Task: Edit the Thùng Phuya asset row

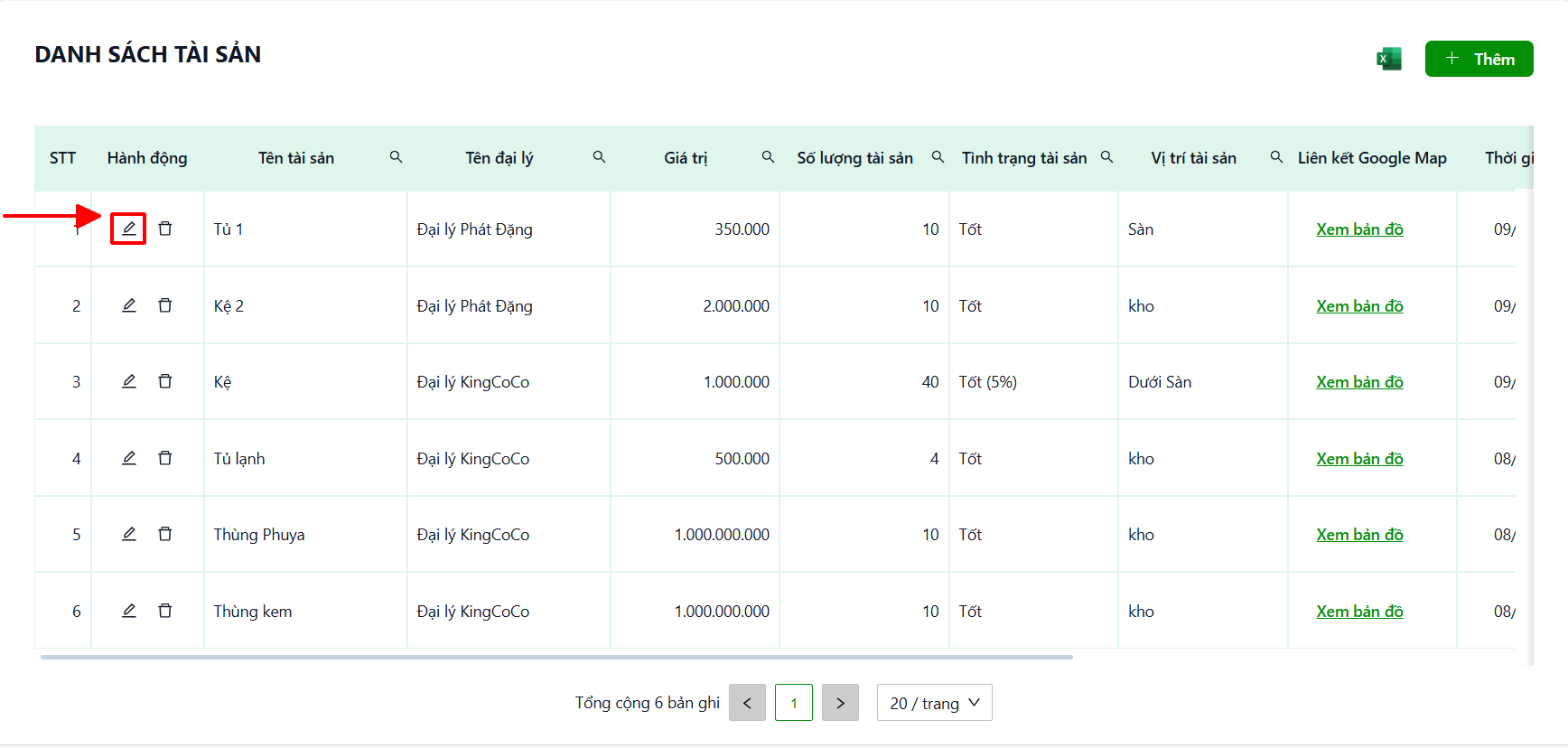Action: pos(129,534)
